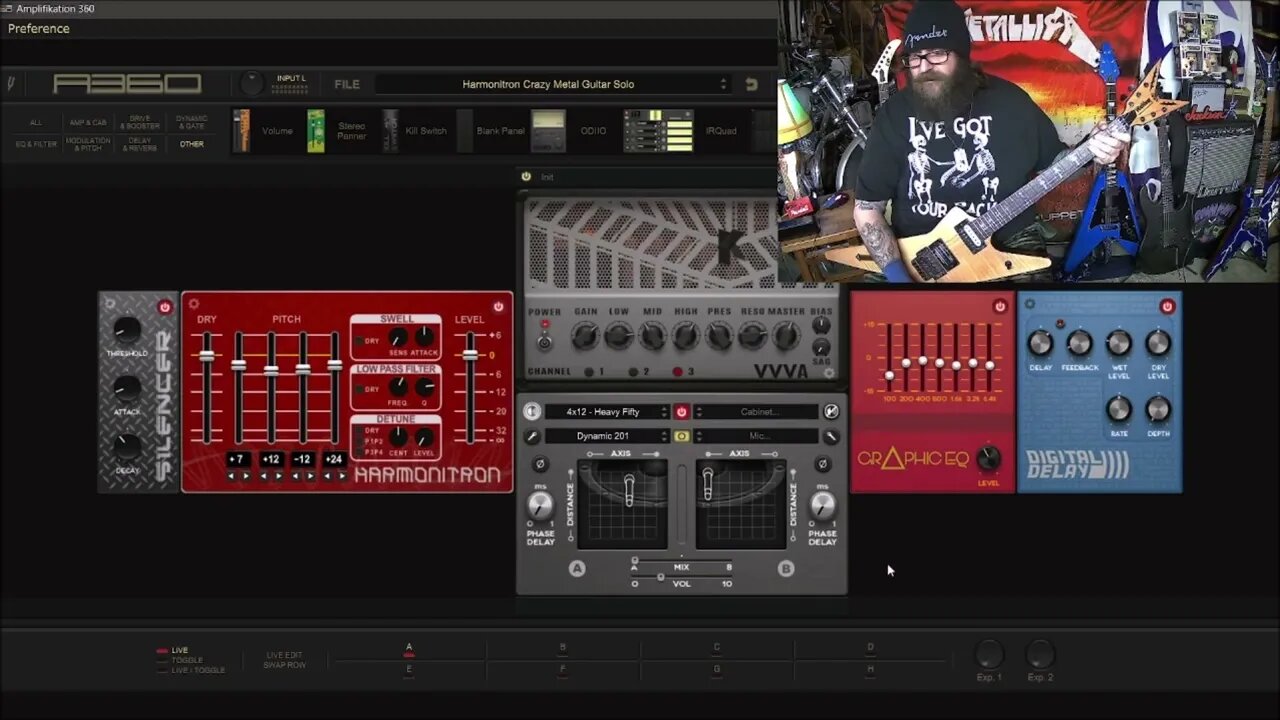Screen dimensions: 1280x720
Task: Invert phase on cabinet A side
Action: (540, 464)
